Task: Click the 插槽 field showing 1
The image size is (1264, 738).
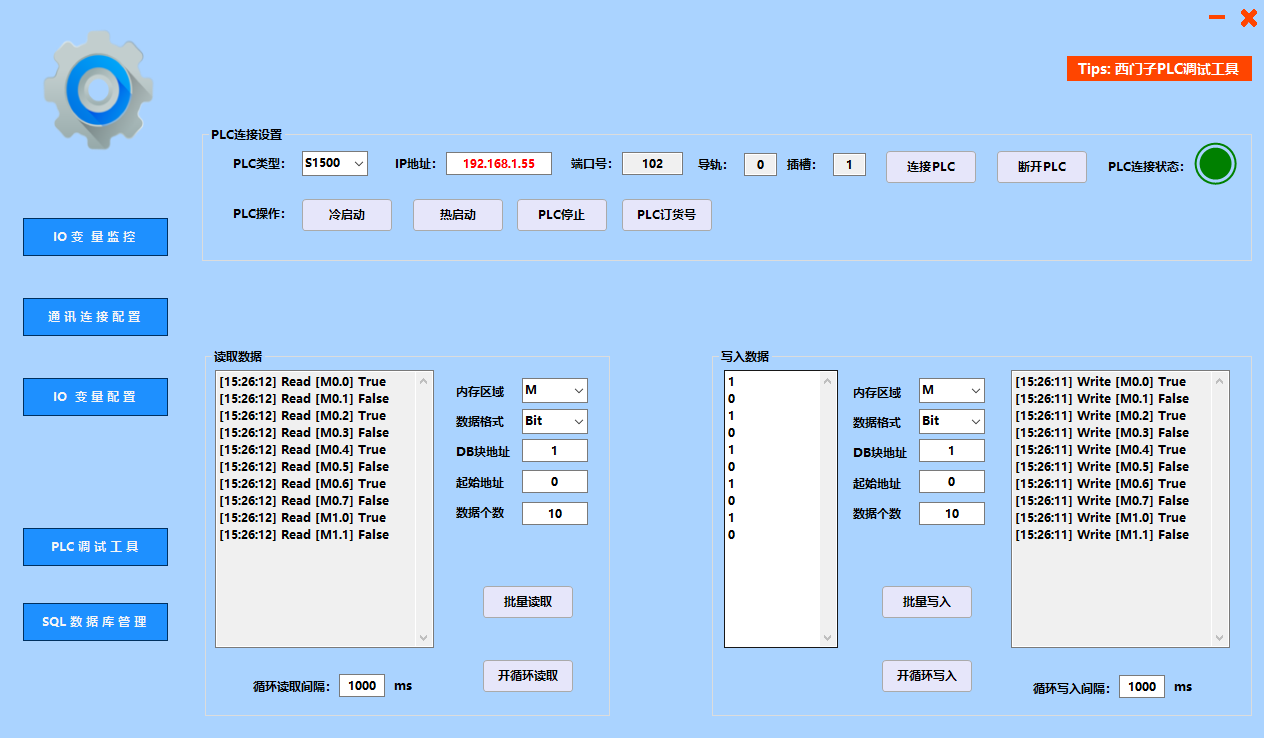Action: pyautogui.click(x=849, y=163)
